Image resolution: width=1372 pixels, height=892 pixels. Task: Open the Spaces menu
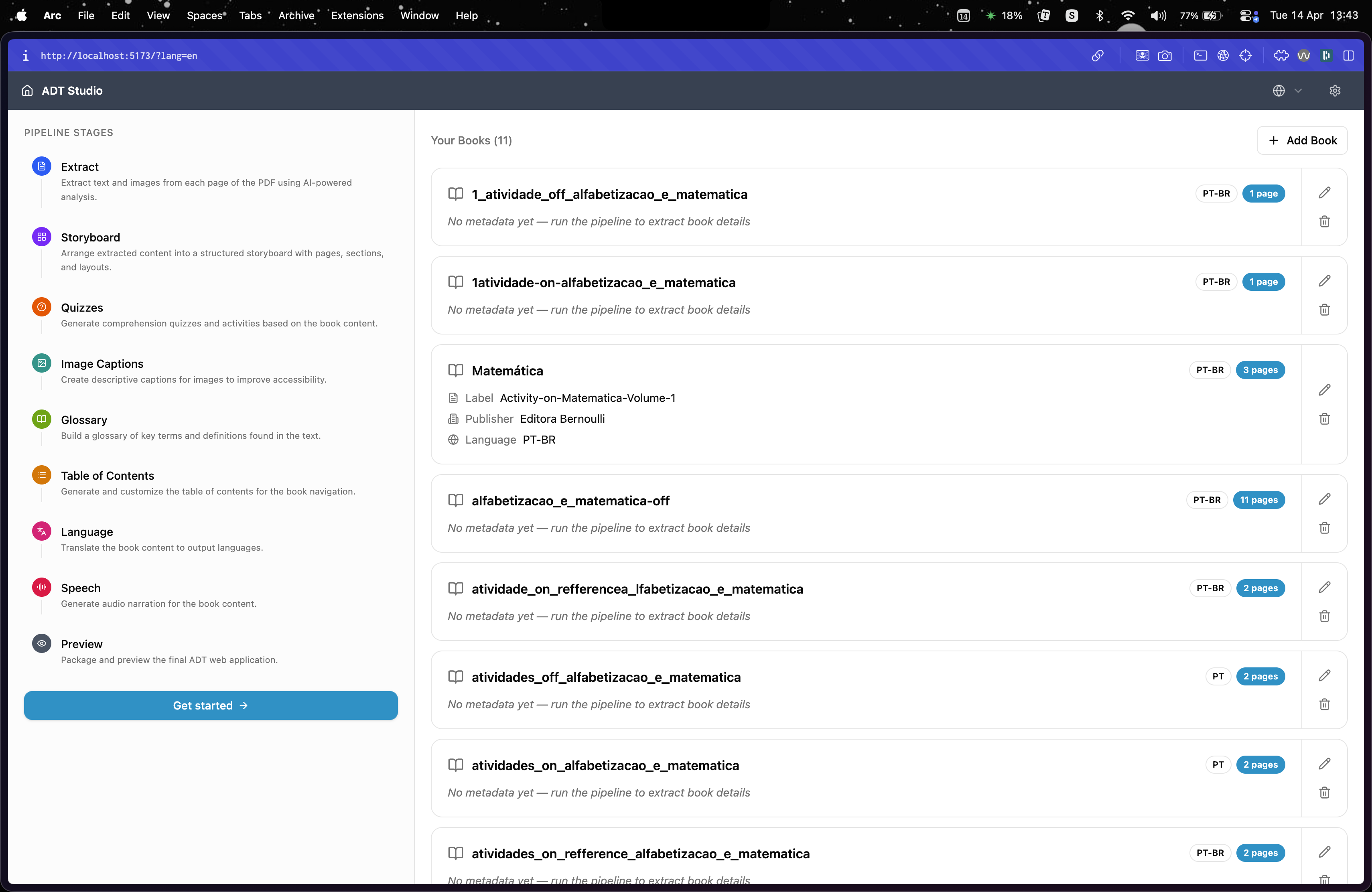click(x=205, y=16)
